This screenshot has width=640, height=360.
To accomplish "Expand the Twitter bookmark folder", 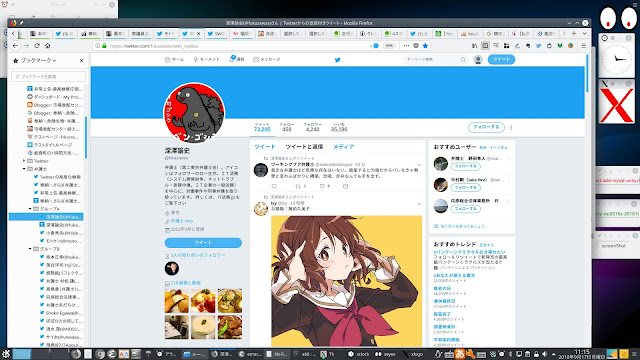I will (24, 161).
